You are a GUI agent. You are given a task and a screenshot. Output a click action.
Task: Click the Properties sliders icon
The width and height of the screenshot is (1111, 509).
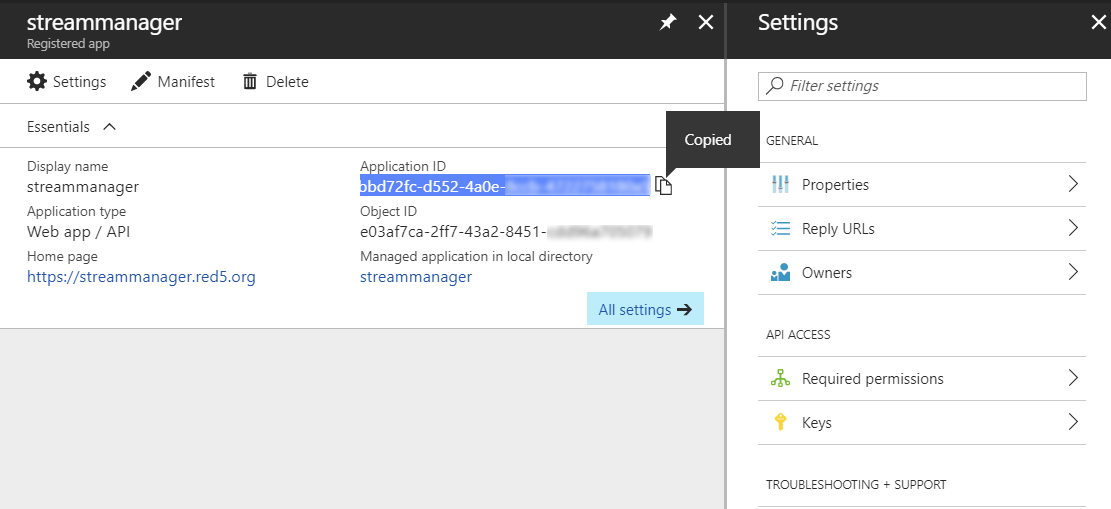(779, 184)
